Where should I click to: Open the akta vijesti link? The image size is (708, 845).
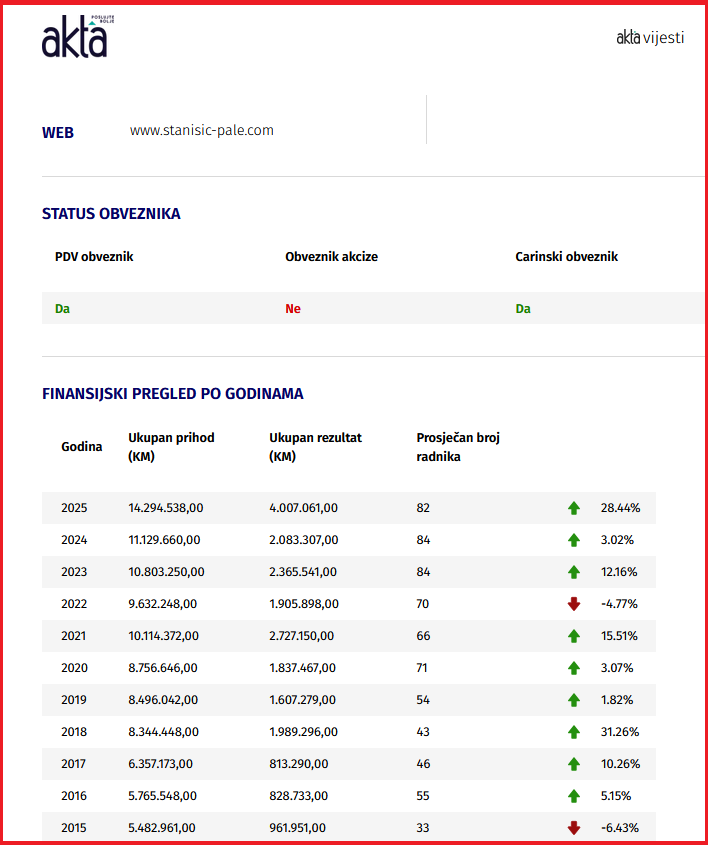coord(650,38)
